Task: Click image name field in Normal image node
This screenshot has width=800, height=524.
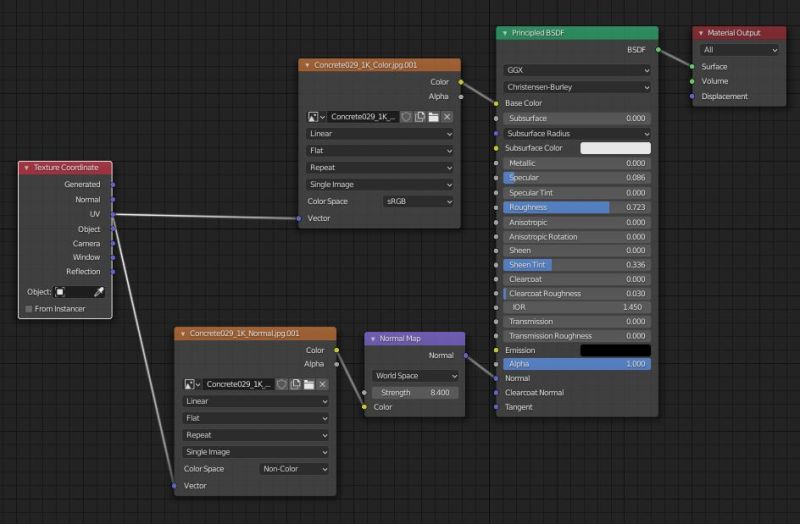Action: 238,384
